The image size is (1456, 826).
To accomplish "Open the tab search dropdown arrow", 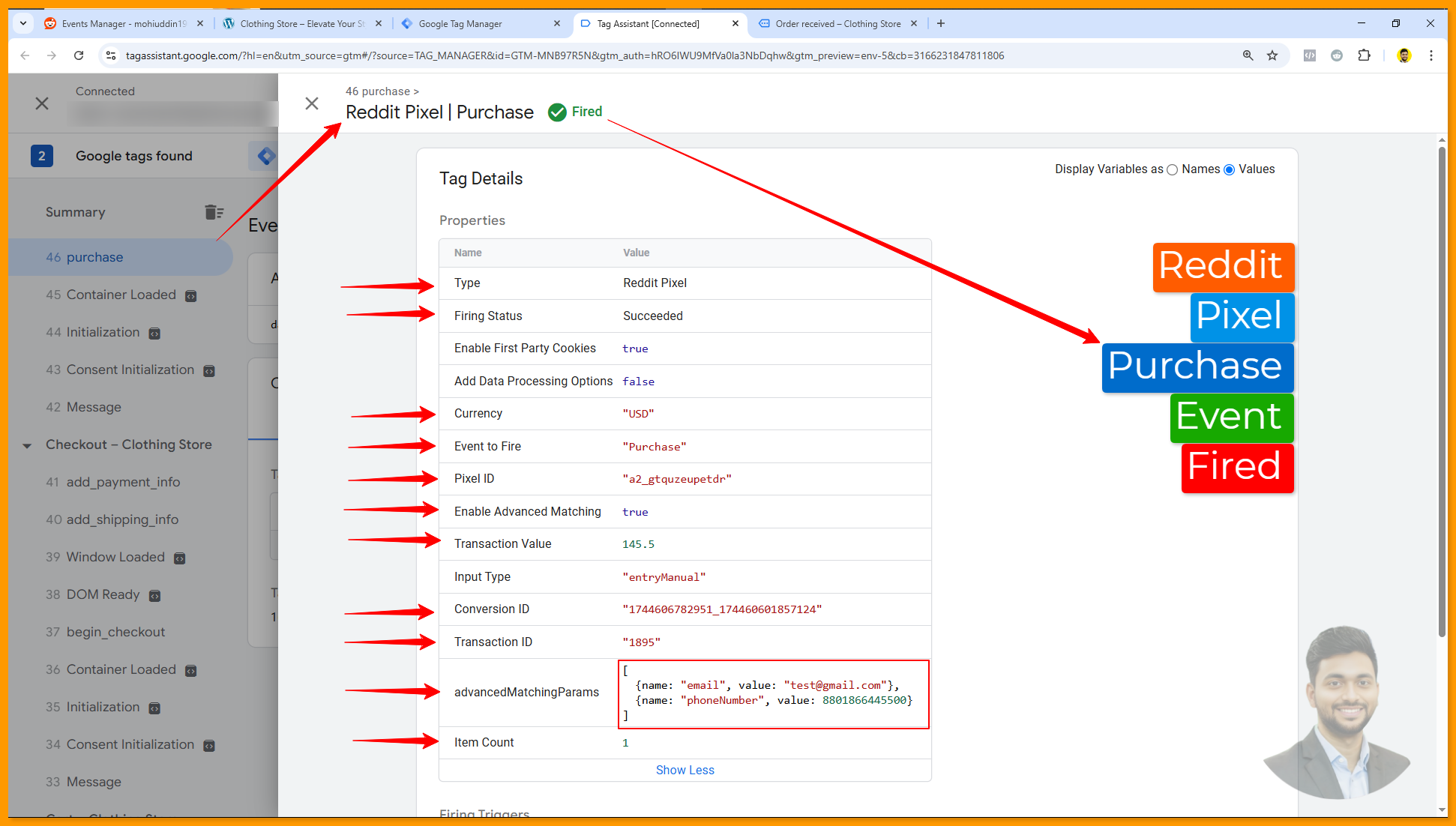I will coord(23,23).
